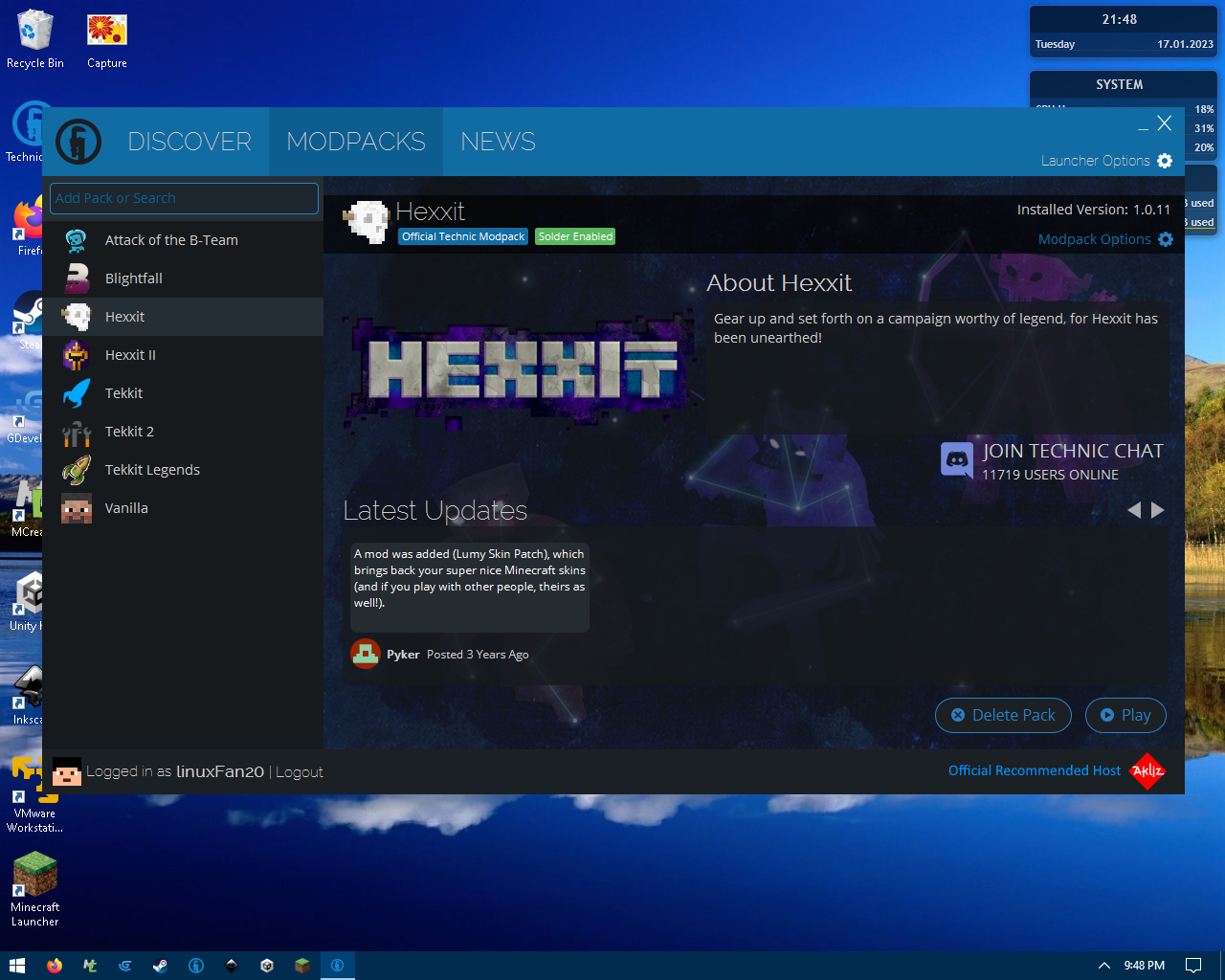Choose the Tekkit Legends pack
This screenshot has width=1225, height=980.
point(152,470)
